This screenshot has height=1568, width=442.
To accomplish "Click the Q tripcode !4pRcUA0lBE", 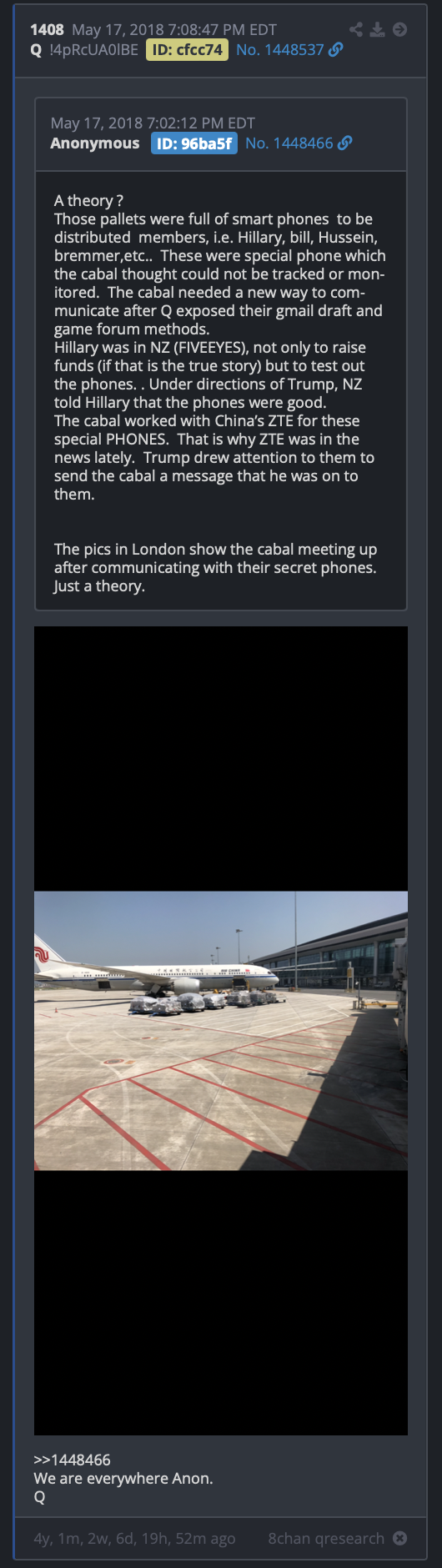I will [93, 50].
